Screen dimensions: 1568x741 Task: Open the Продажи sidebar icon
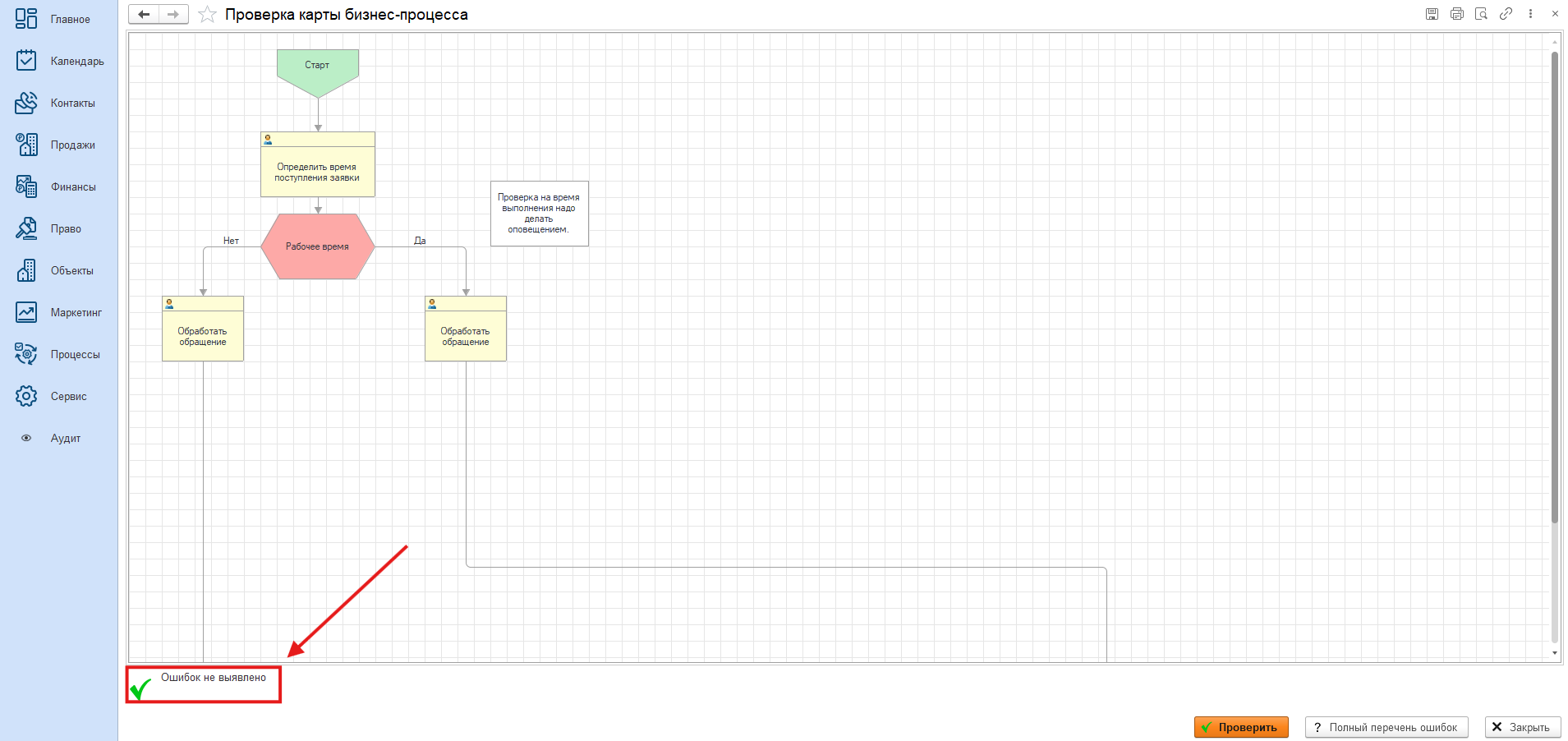(x=26, y=145)
